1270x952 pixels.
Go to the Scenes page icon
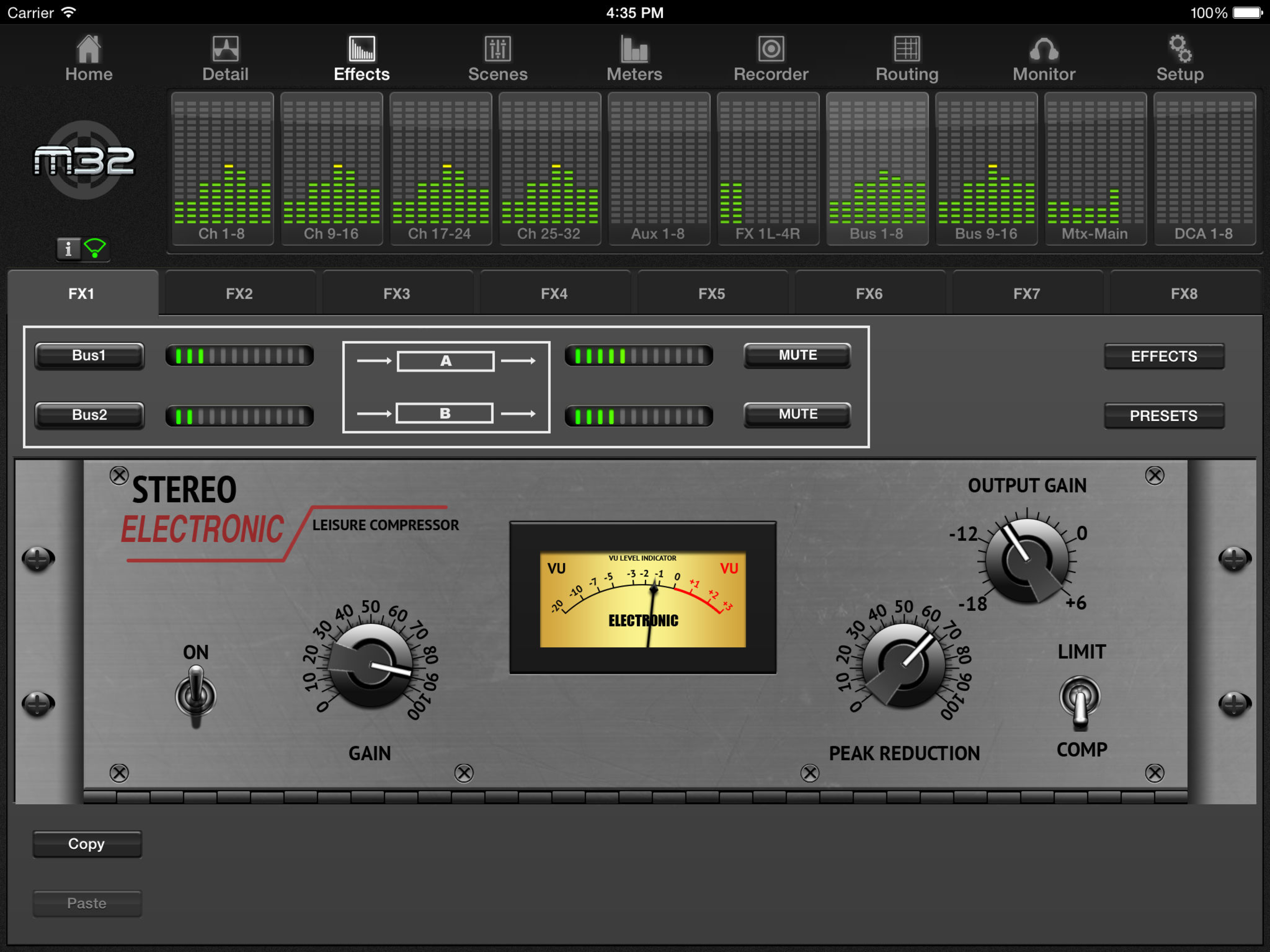pyautogui.click(x=497, y=50)
